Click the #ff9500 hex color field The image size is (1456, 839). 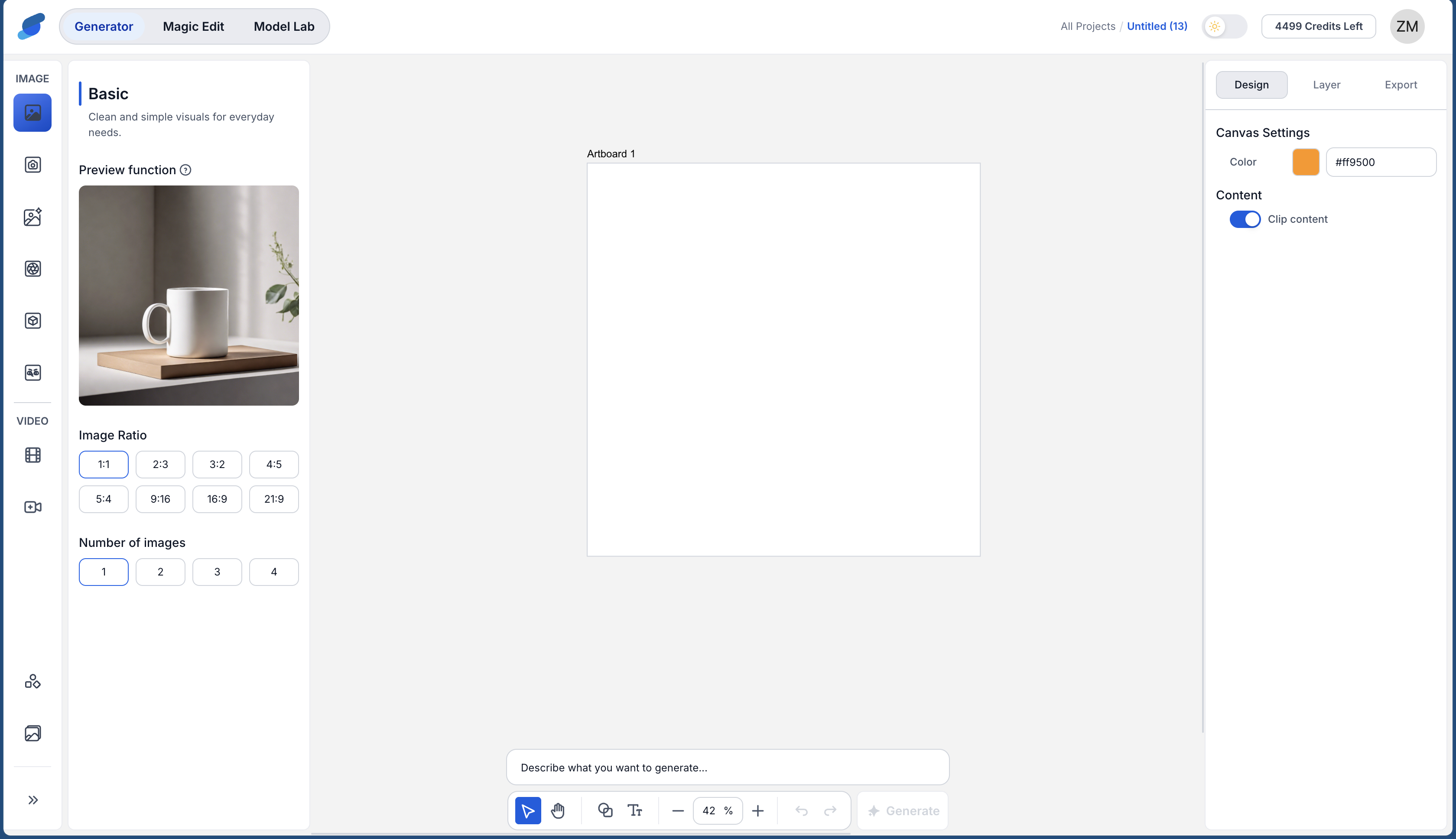[1381, 162]
